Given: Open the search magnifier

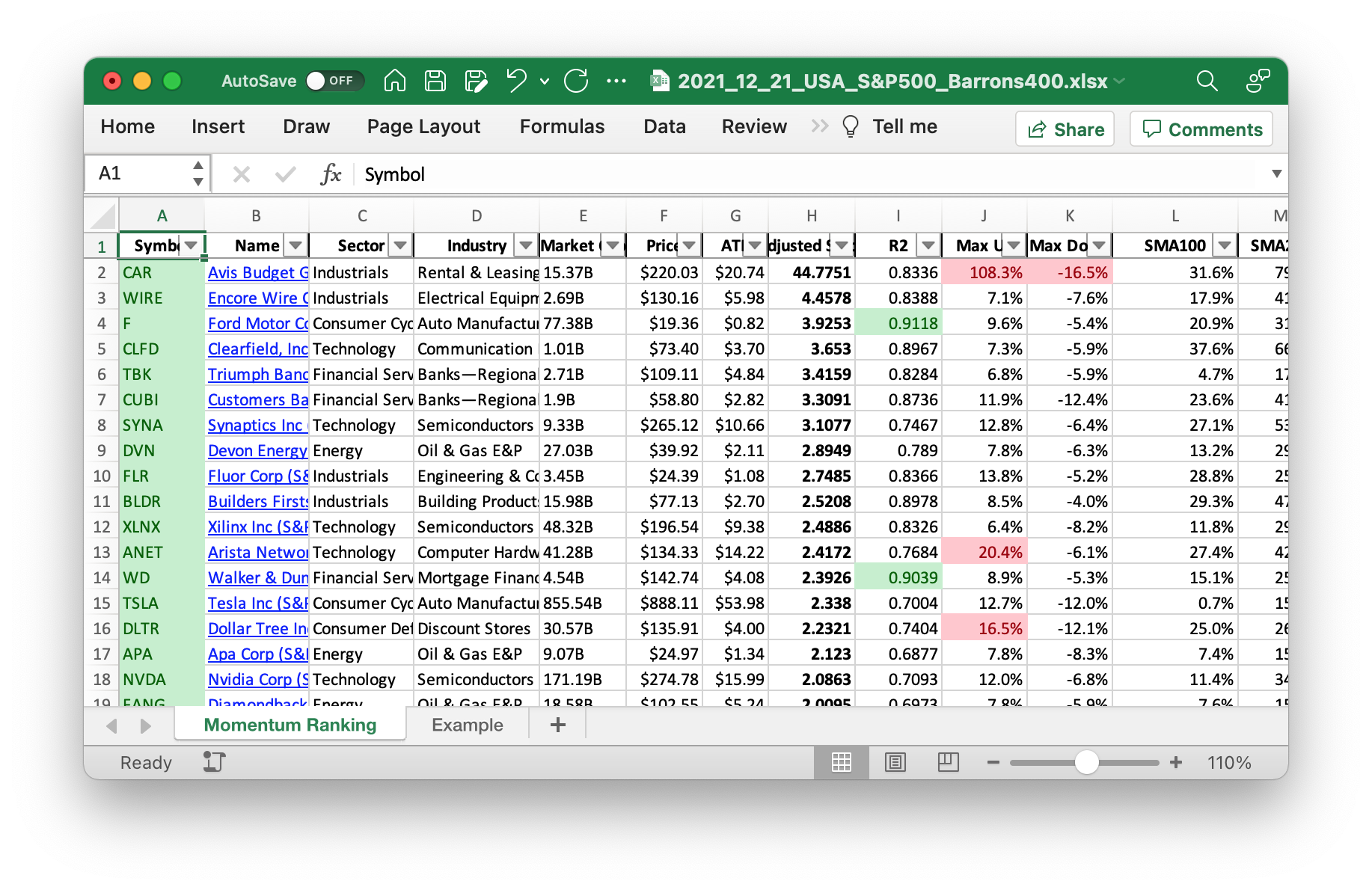Looking at the screenshot, I should [1207, 81].
